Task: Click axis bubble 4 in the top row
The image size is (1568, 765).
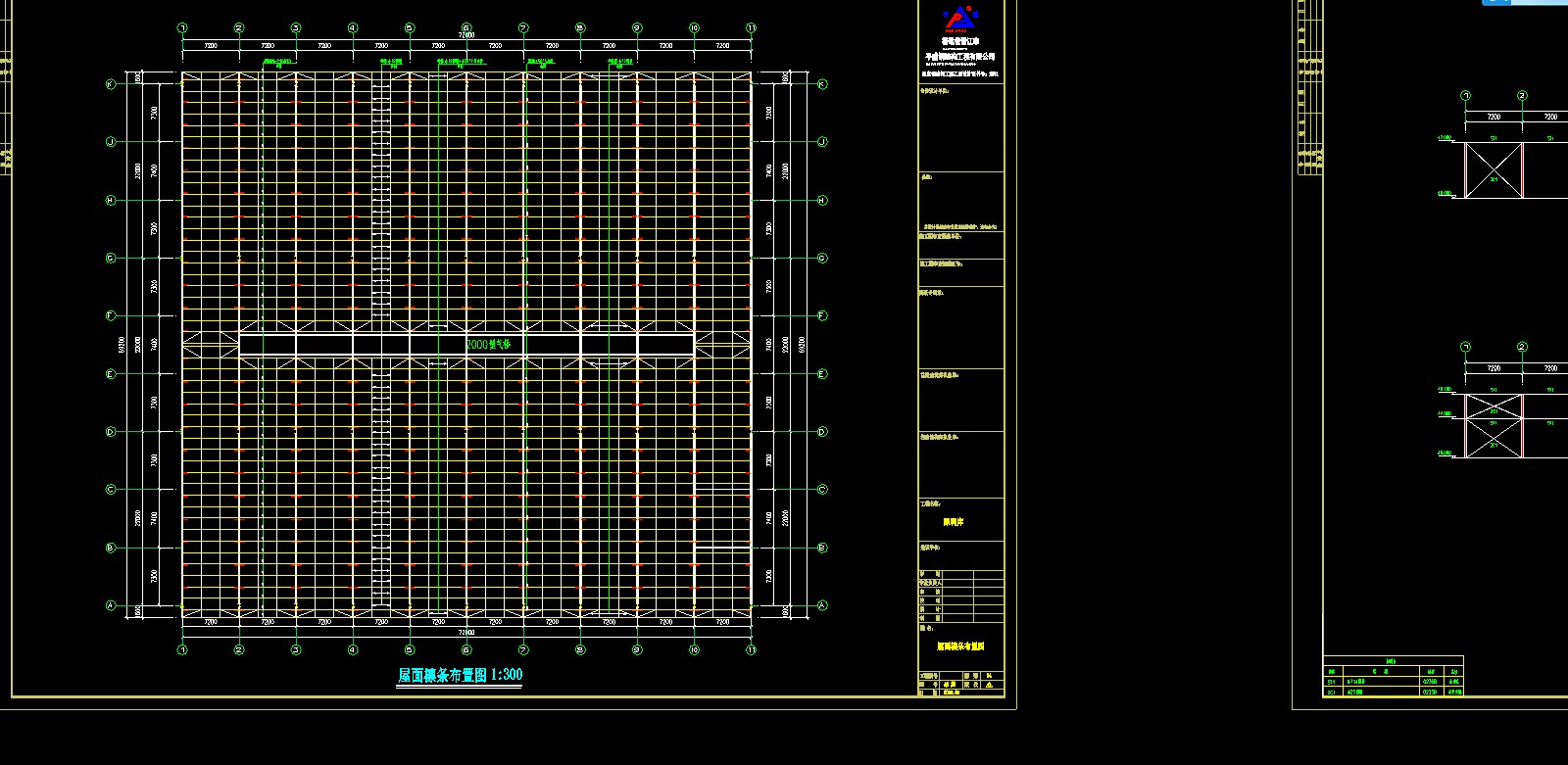Action: click(353, 28)
